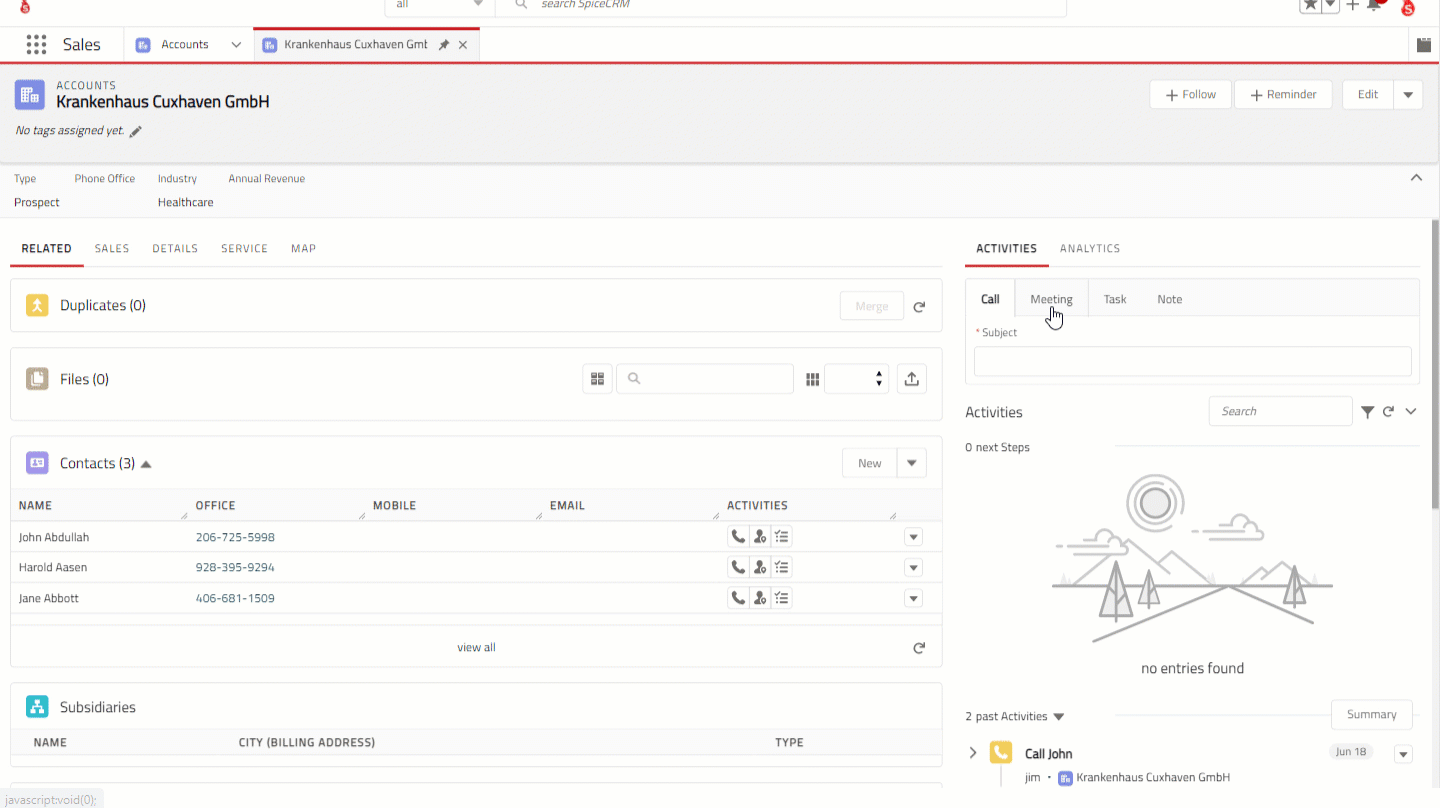Refresh the Duplicates panel
This screenshot has height=808, width=1440.
919,307
